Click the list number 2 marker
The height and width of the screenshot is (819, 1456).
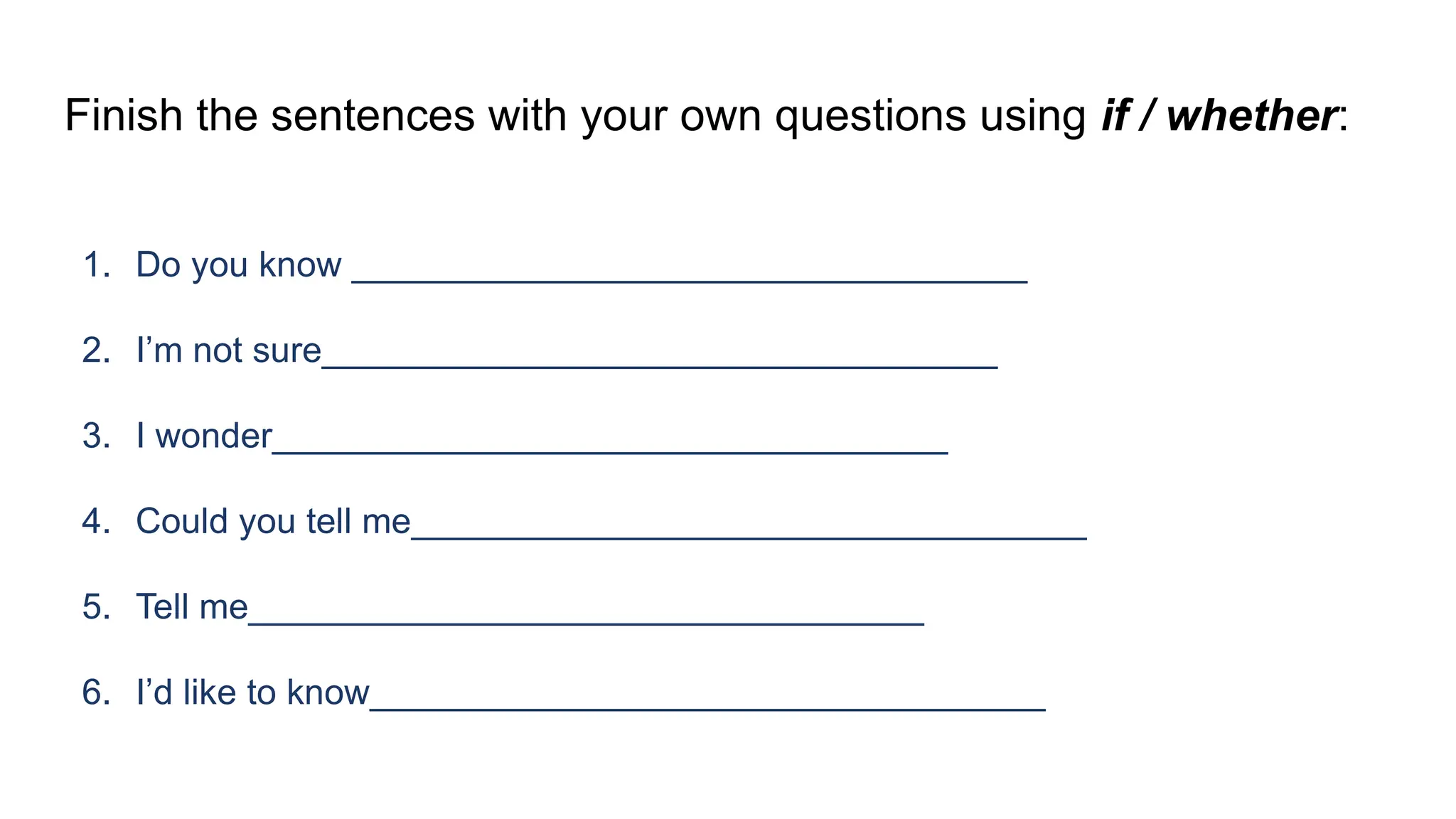96,350
